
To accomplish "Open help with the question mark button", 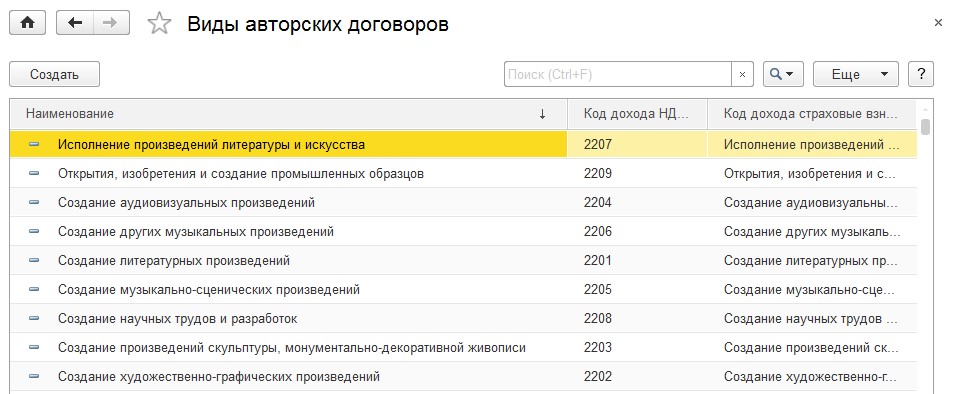I will tap(921, 74).
